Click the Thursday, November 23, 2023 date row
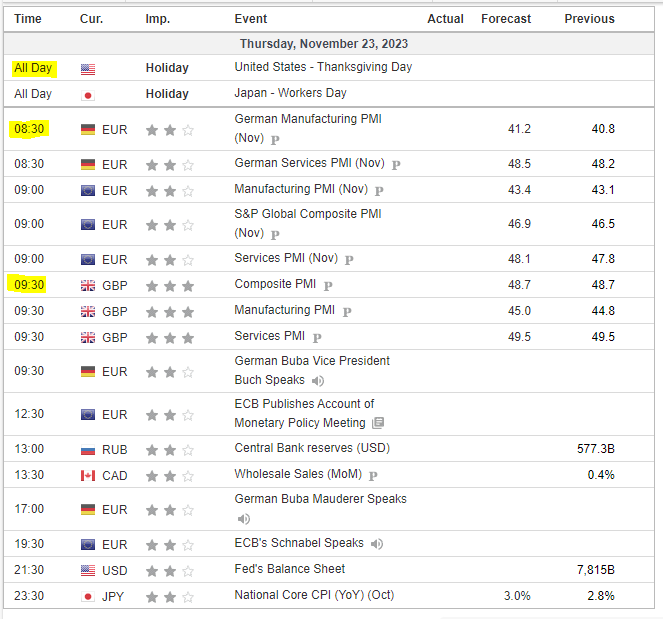 click(329, 44)
